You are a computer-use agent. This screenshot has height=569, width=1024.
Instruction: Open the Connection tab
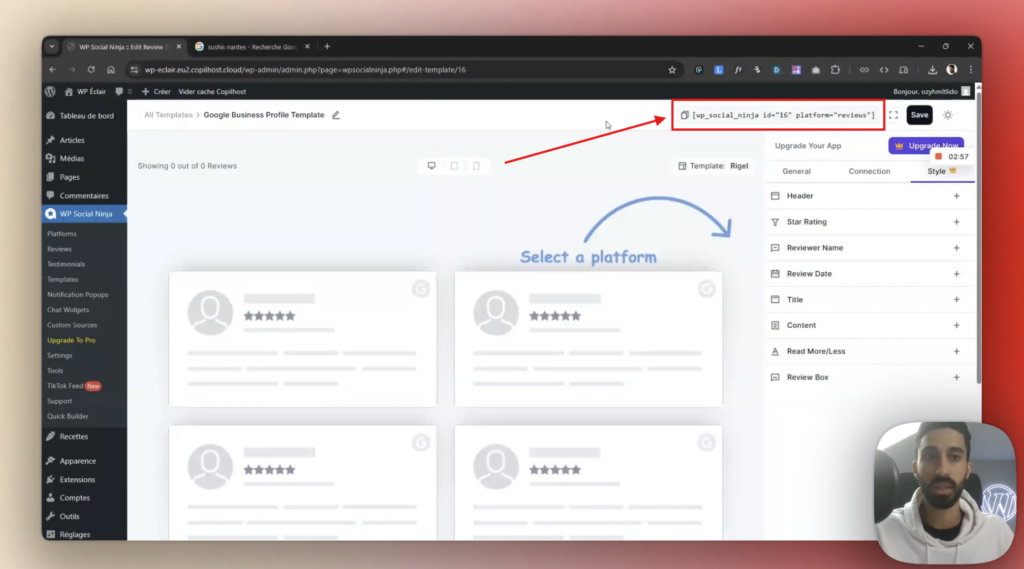coord(869,171)
